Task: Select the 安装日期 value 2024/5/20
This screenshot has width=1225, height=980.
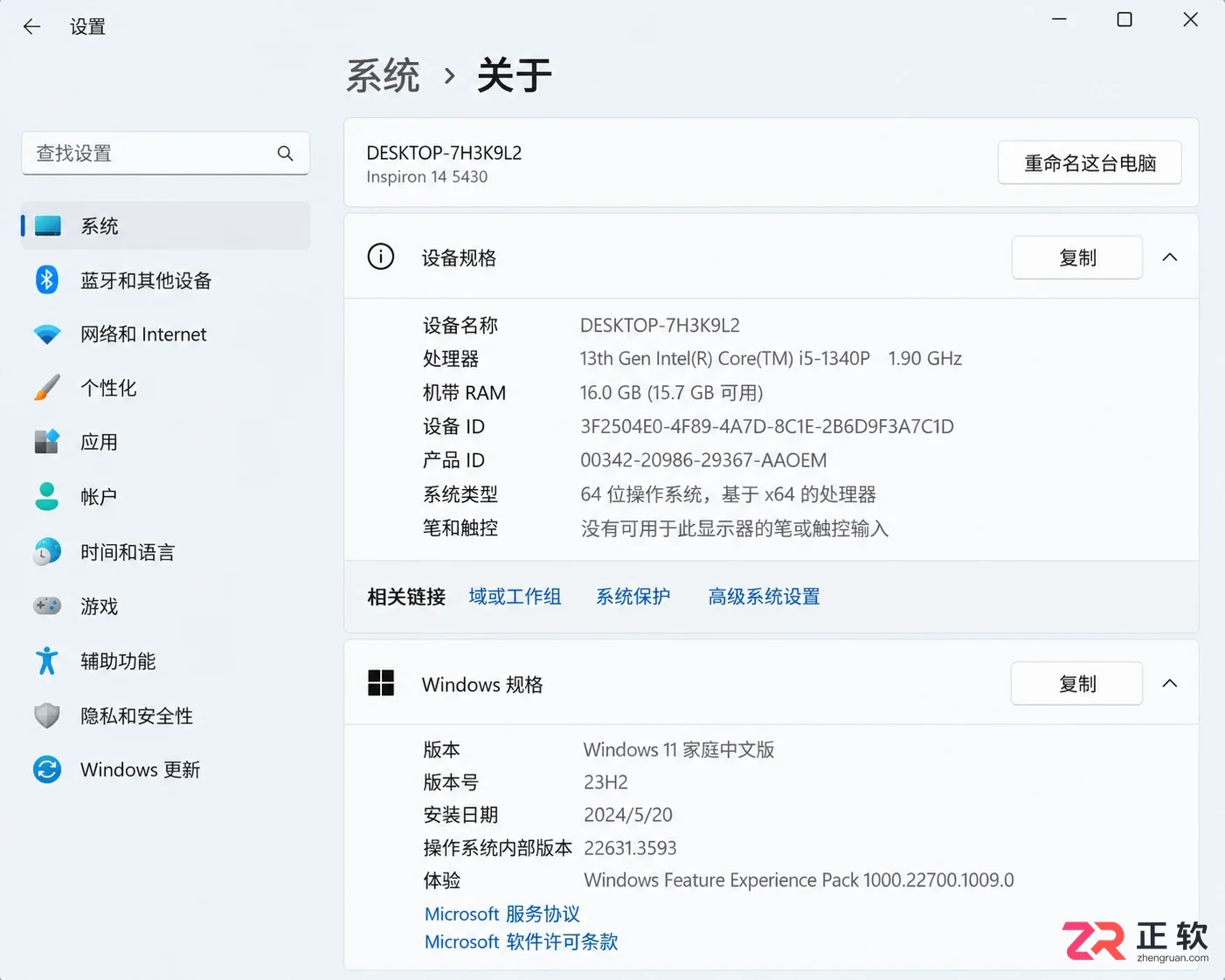Action: (628, 815)
